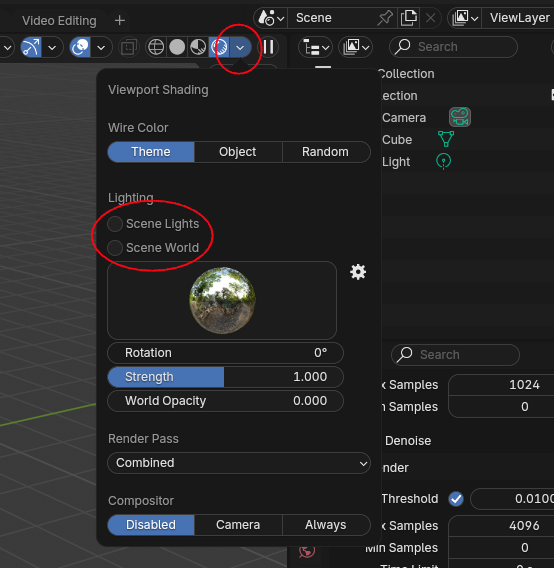Screen dimensions: 554x568
Task: Select Camera in the outliner
Action: [404, 118]
